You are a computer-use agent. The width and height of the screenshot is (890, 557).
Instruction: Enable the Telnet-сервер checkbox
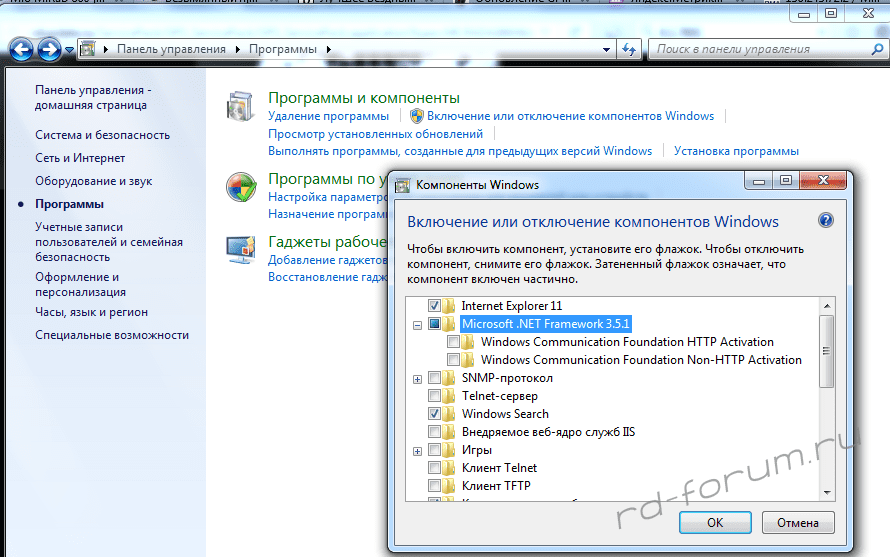pos(434,396)
